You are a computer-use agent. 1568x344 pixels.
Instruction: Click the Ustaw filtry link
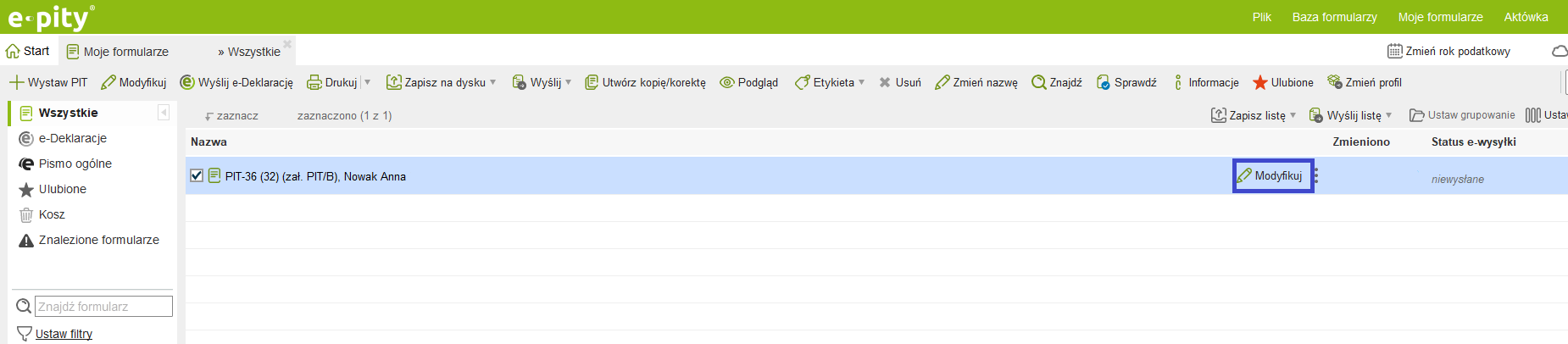[64, 334]
